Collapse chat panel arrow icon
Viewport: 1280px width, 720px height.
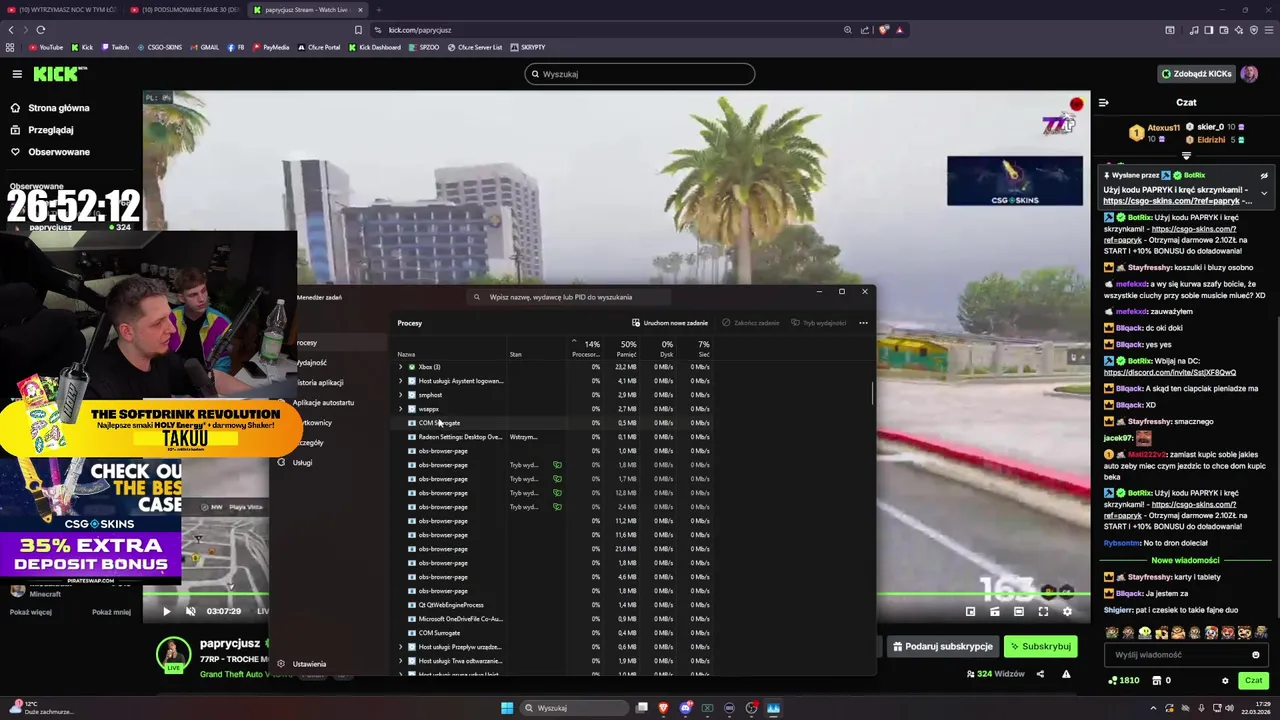pyautogui.click(x=1104, y=102)
